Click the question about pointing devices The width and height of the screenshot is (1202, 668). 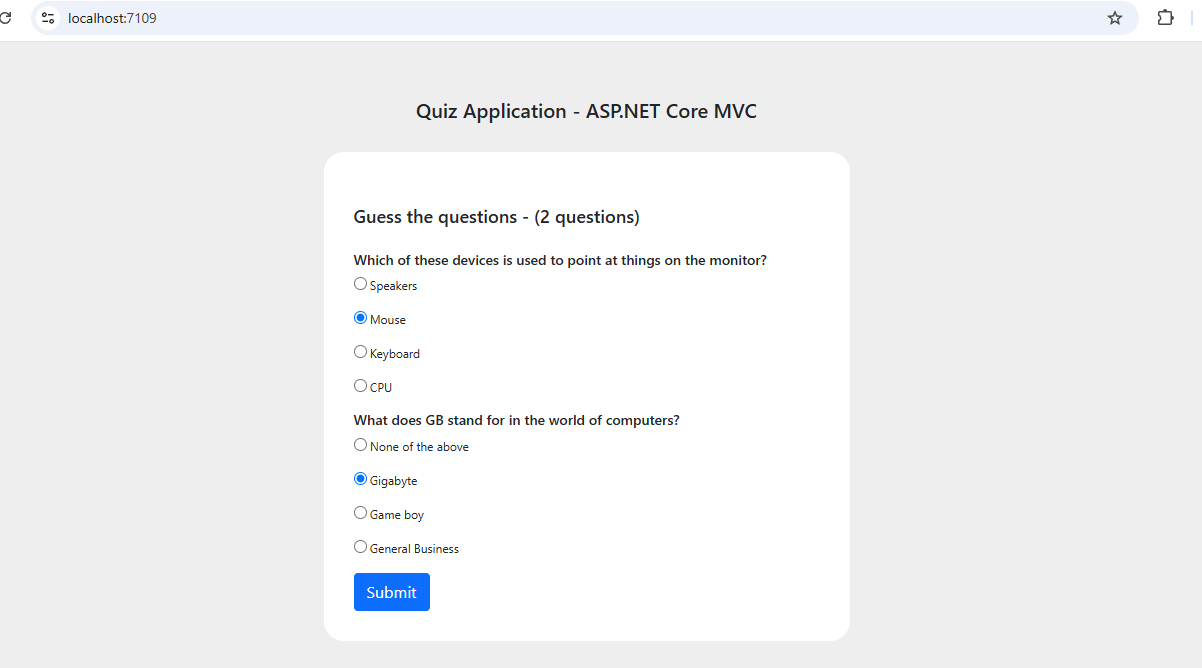click(x=560, y=260)
